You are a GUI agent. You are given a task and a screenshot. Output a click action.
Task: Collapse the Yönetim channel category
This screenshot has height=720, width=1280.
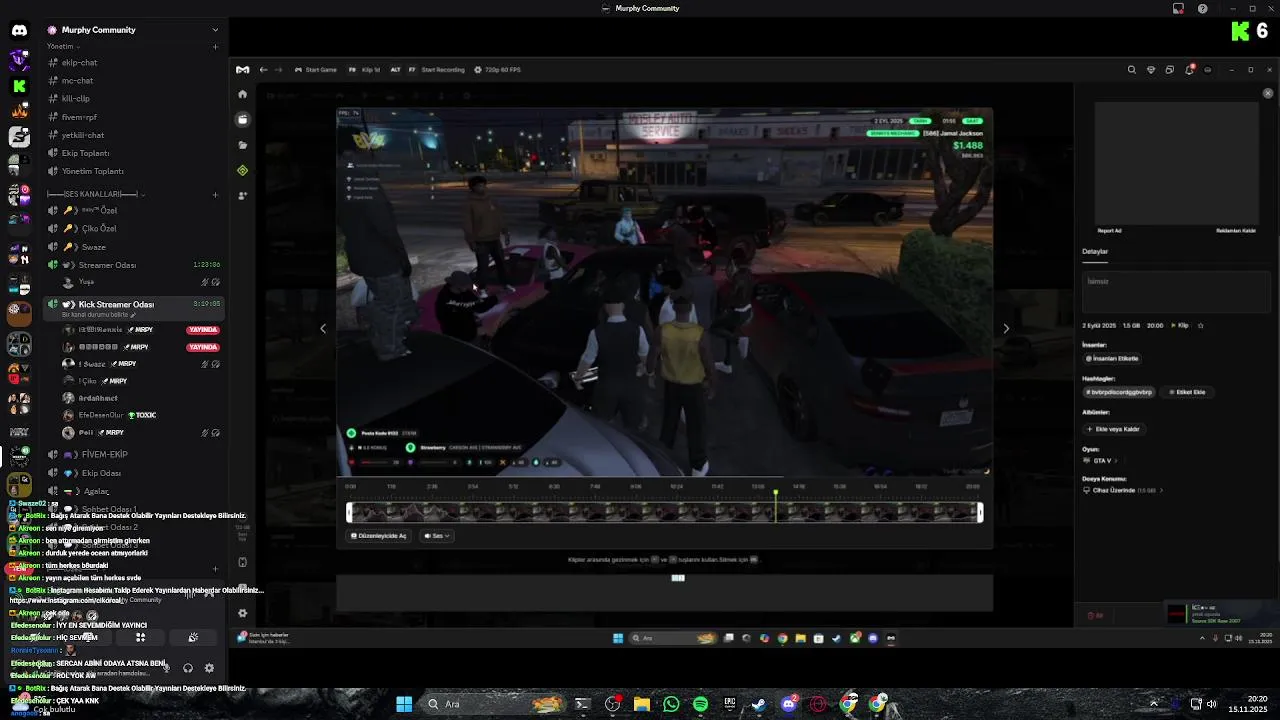(x=60, y=46)
